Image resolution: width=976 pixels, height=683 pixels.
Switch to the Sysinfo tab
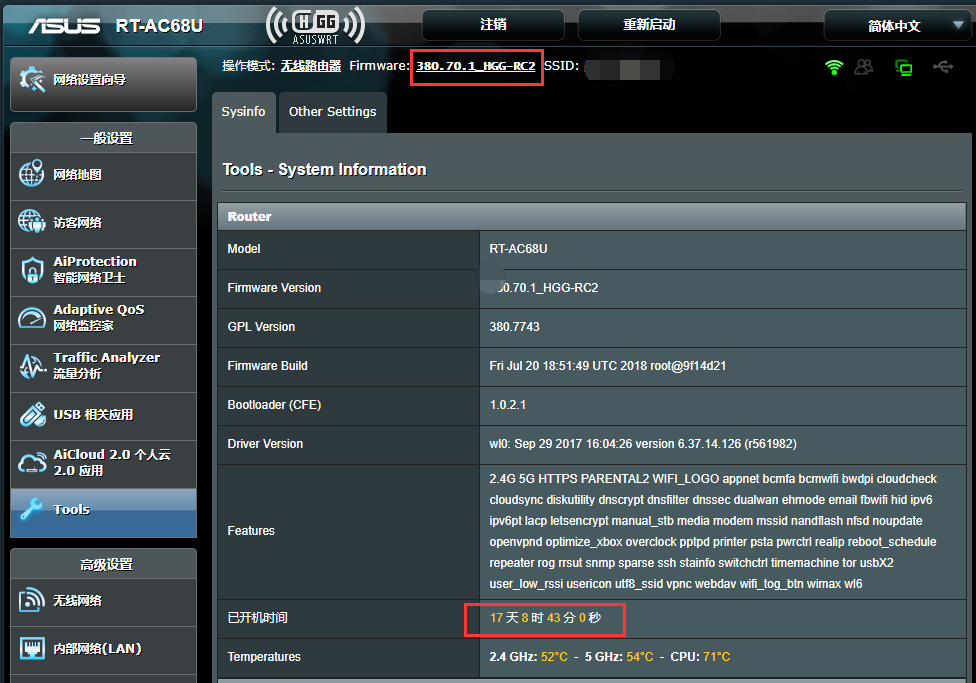[243, 111]
